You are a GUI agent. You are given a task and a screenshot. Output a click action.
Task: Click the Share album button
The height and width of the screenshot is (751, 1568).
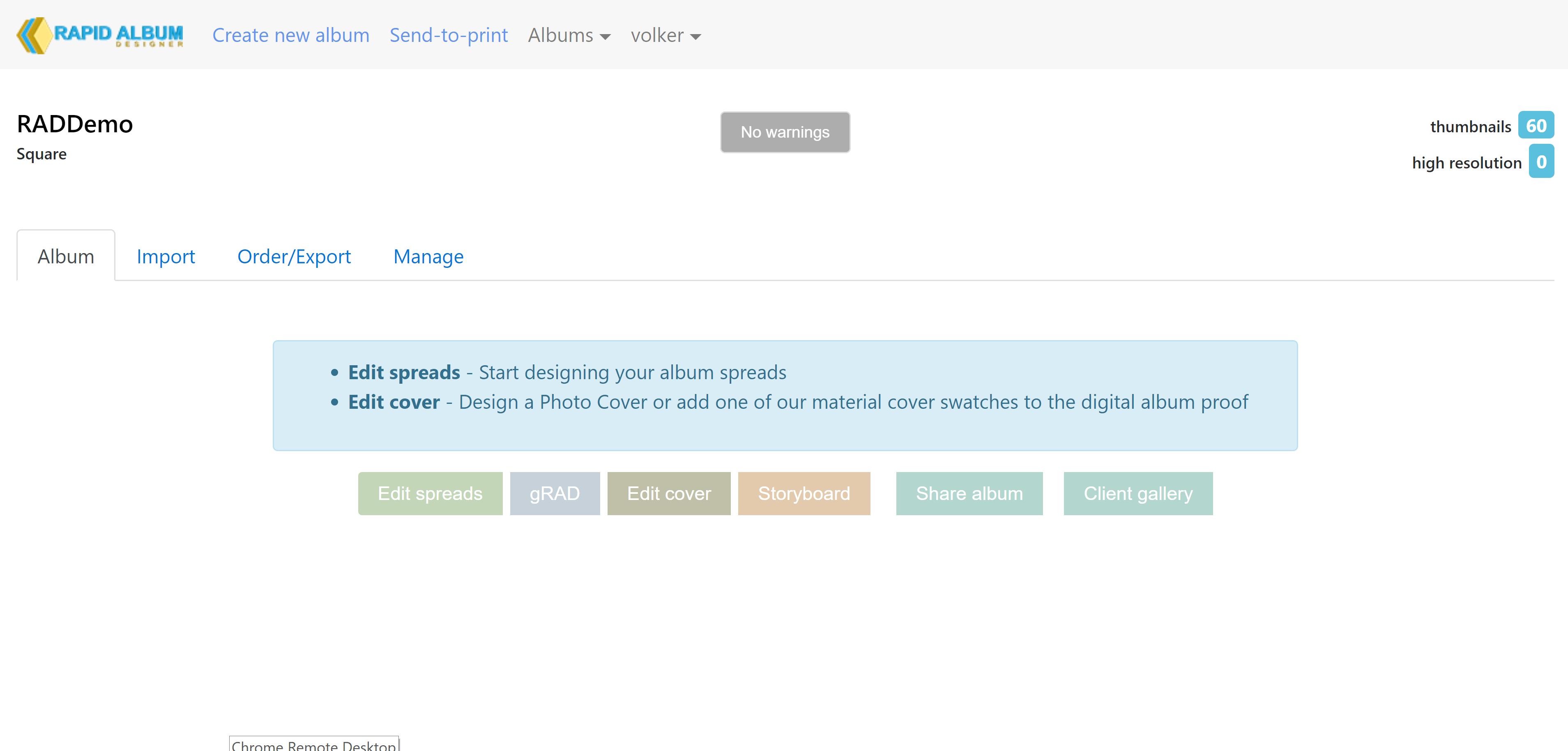coord(969,493)
